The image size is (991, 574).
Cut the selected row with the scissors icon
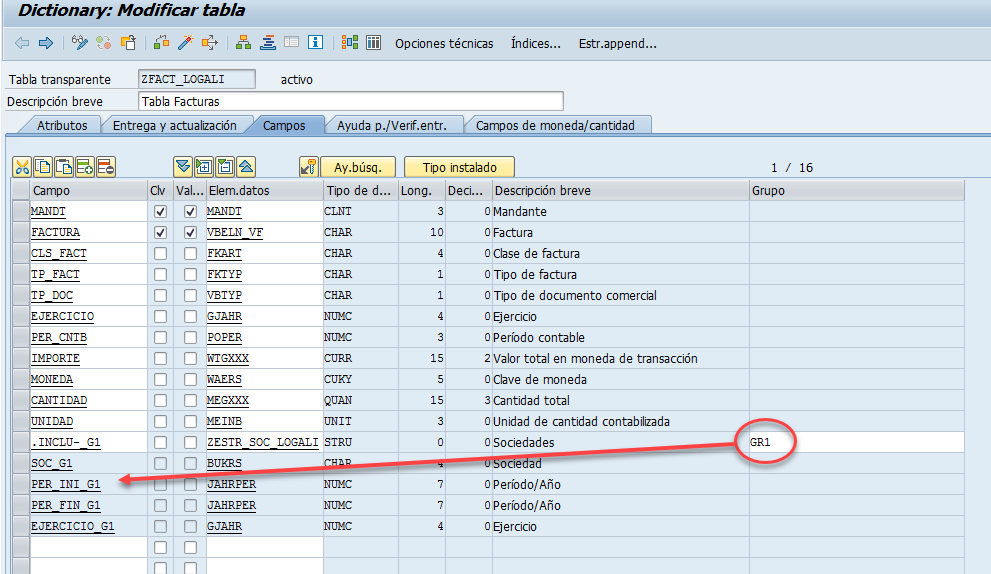[x=22, y=167]
